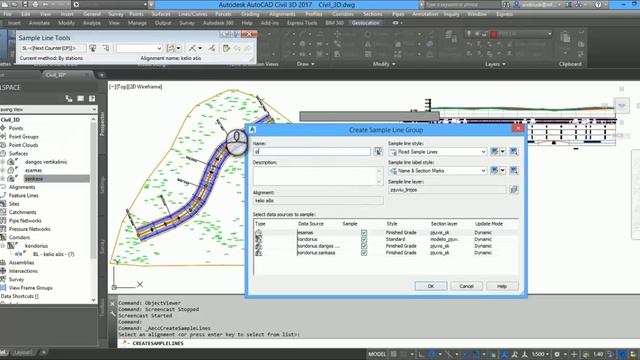This screenshot has height=360, width=640.
Task: Select 'BL - kelio ašis - (7)' tree item
Action: [53, 254]
